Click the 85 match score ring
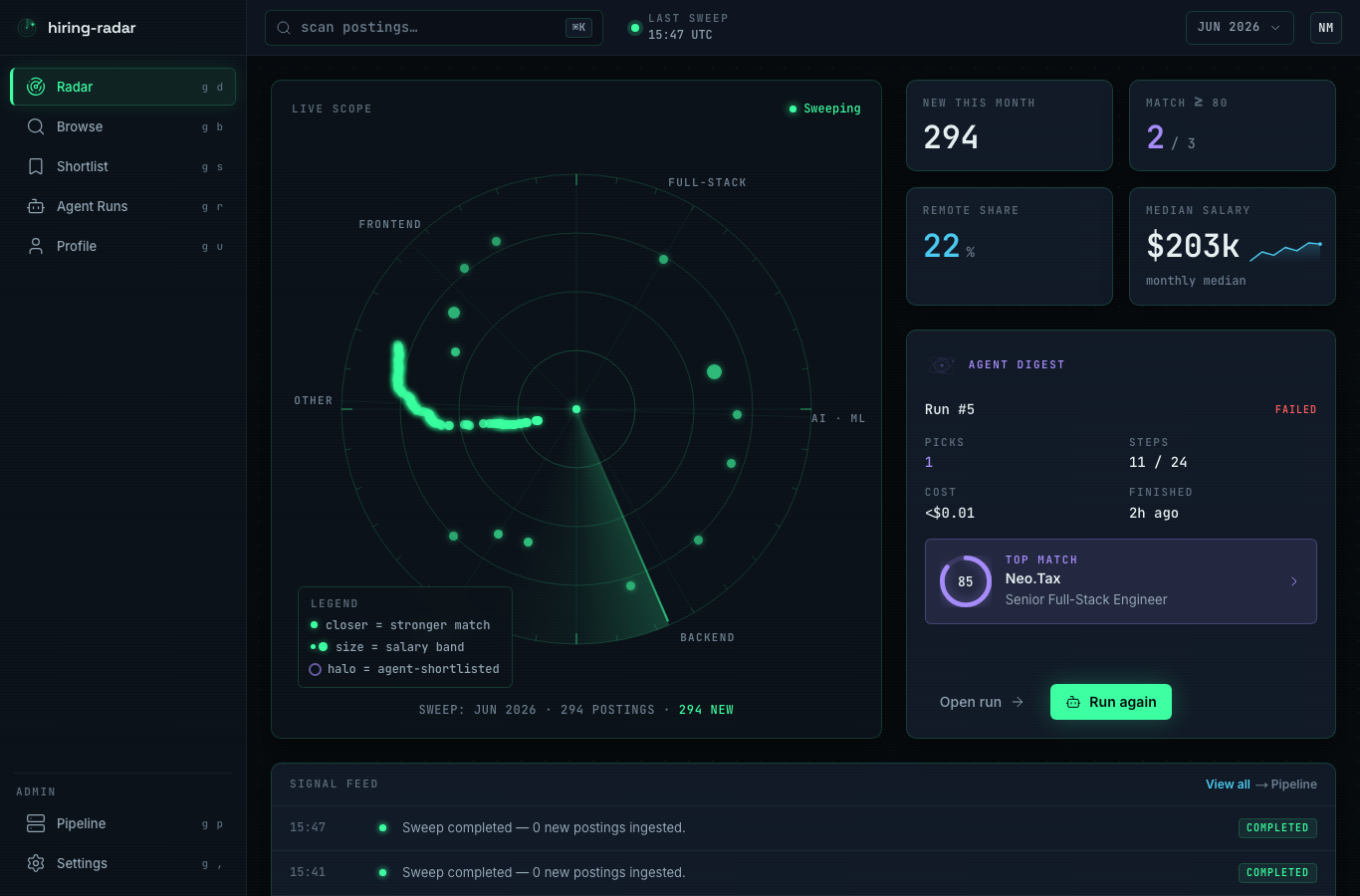This screenshot has height=896, width=1360. (966, 581)
